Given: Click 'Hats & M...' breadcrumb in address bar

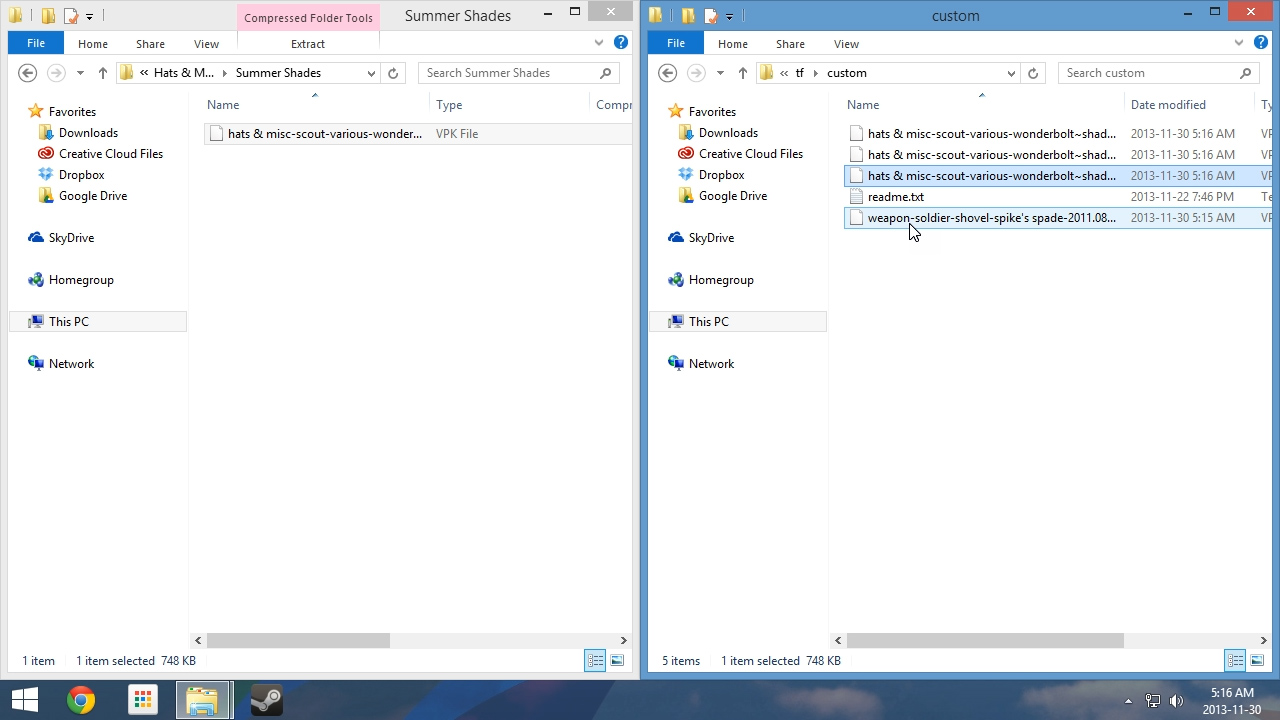Looking at the screenshot, I should point(183,73).
